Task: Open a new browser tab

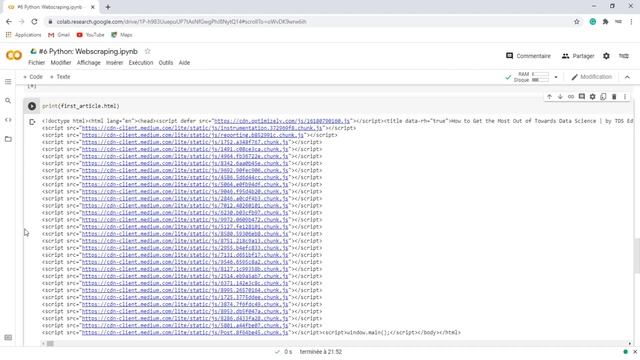Action: point(108,7)
